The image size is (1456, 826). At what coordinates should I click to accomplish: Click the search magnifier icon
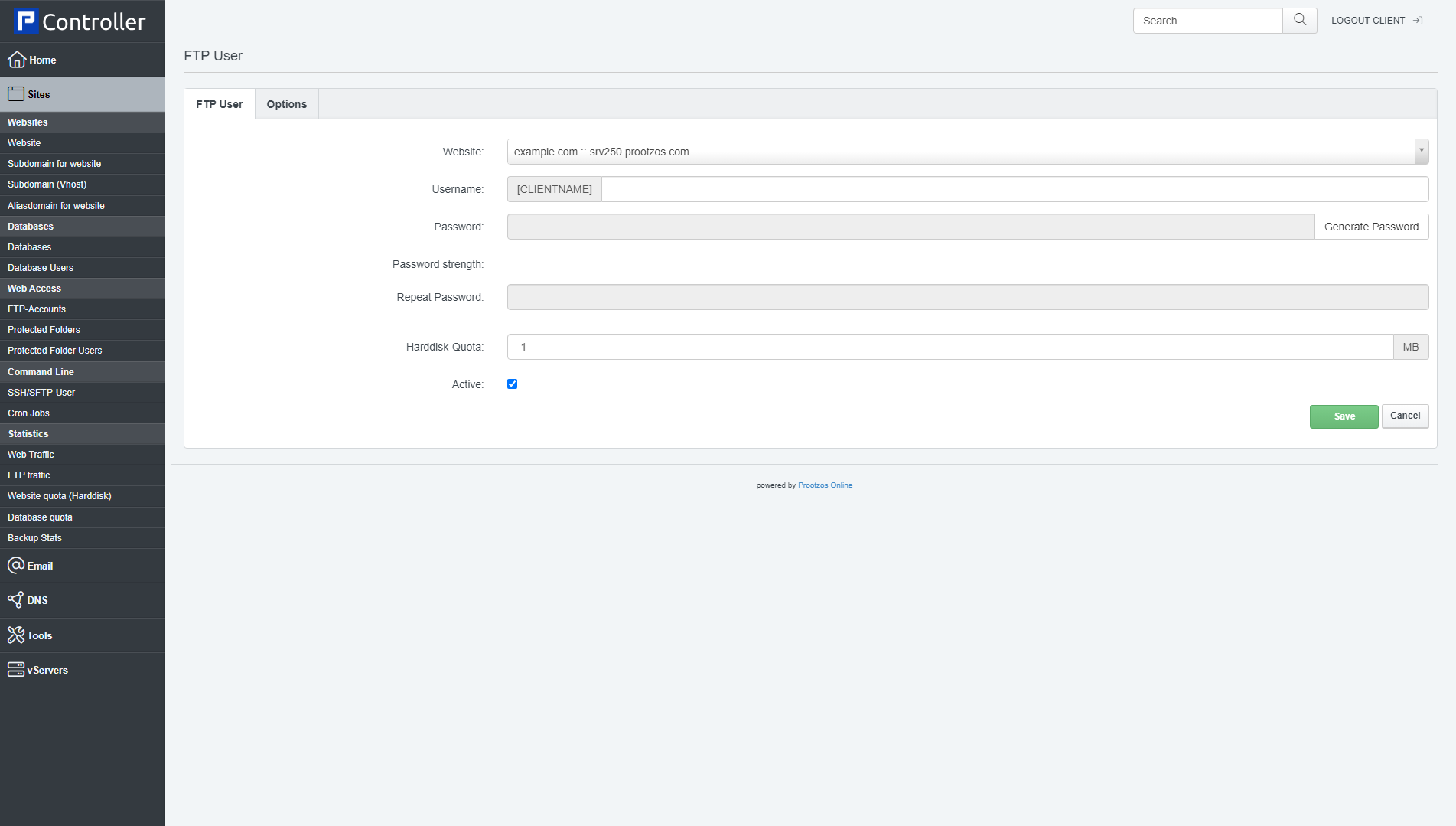click(1299, 21)
